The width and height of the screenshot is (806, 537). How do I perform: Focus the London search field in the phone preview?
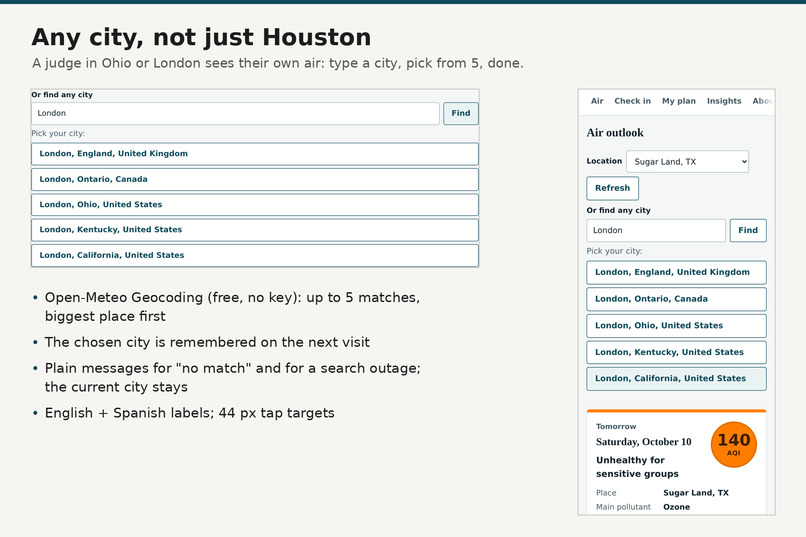pyautogui.click(x=656, y=230)
